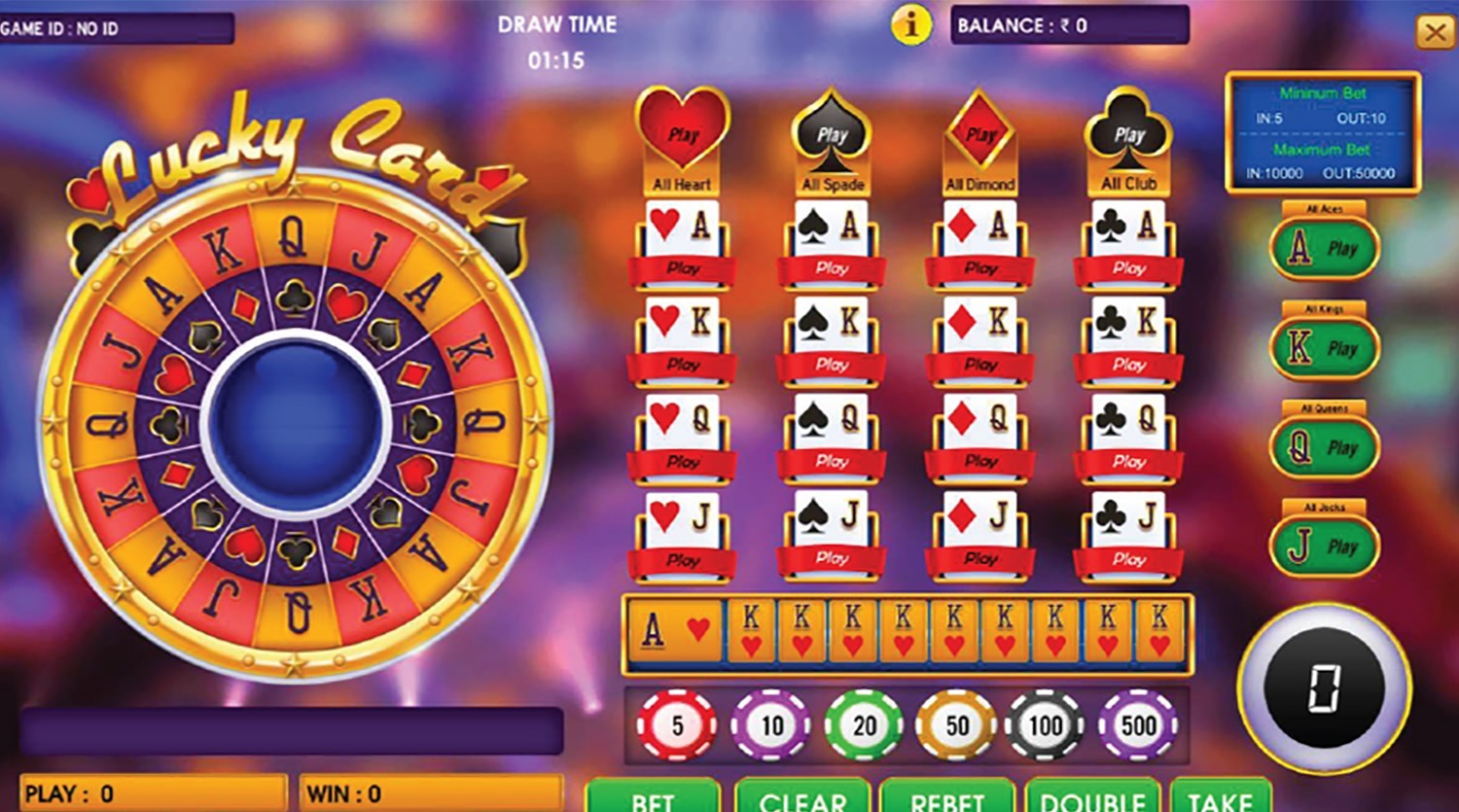Select the 5 value chip
This screenshot has height=812, width=1459.
coord(677,725)
